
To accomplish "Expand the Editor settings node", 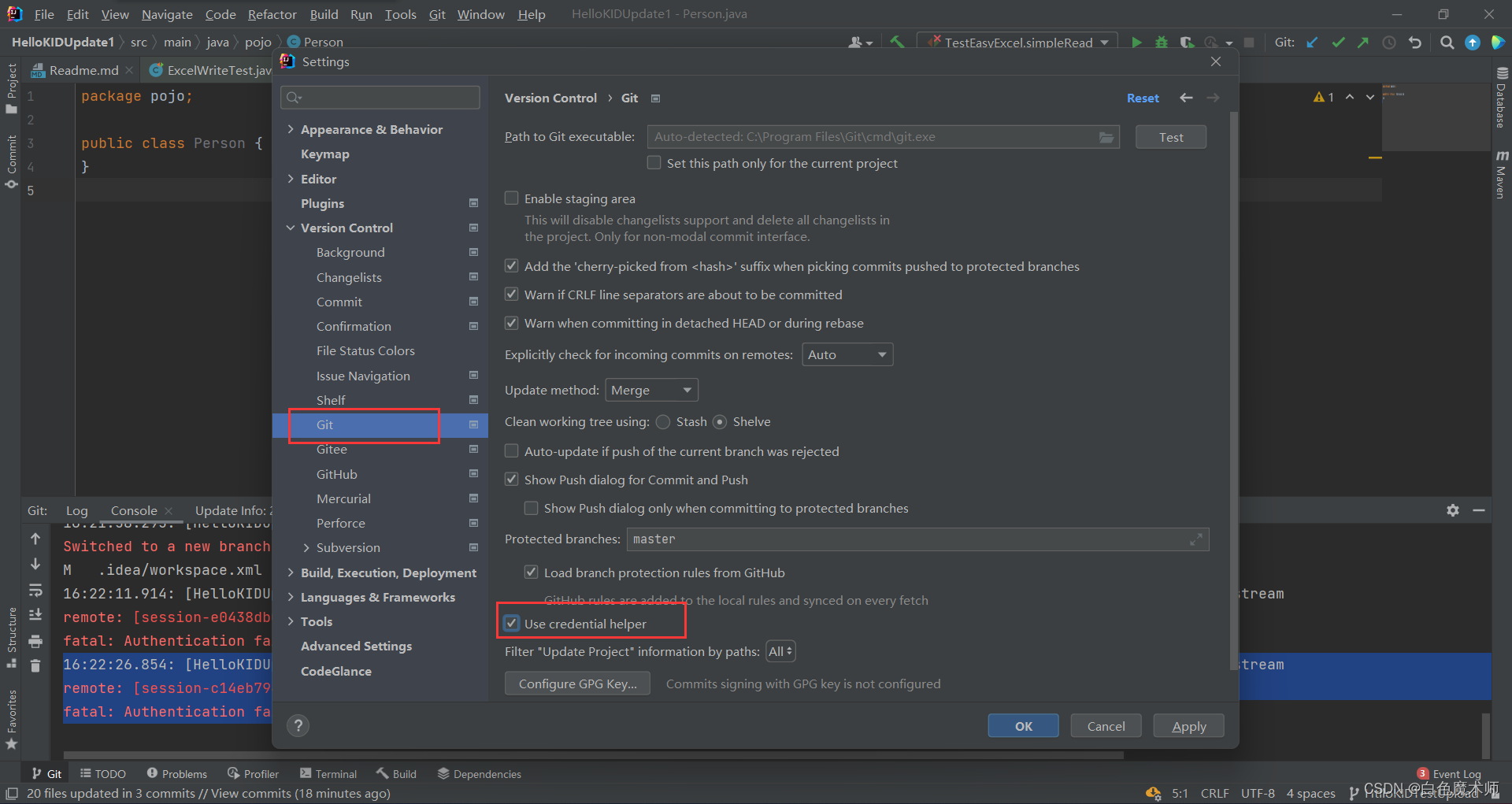I will click(291, 179).
